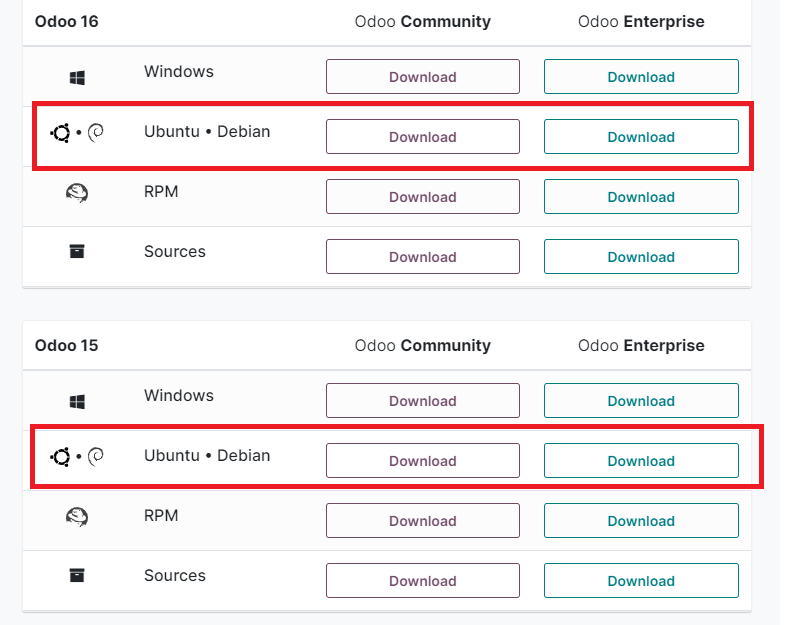Click the Windows logo icon under Odoo 16

coord(77,77)
